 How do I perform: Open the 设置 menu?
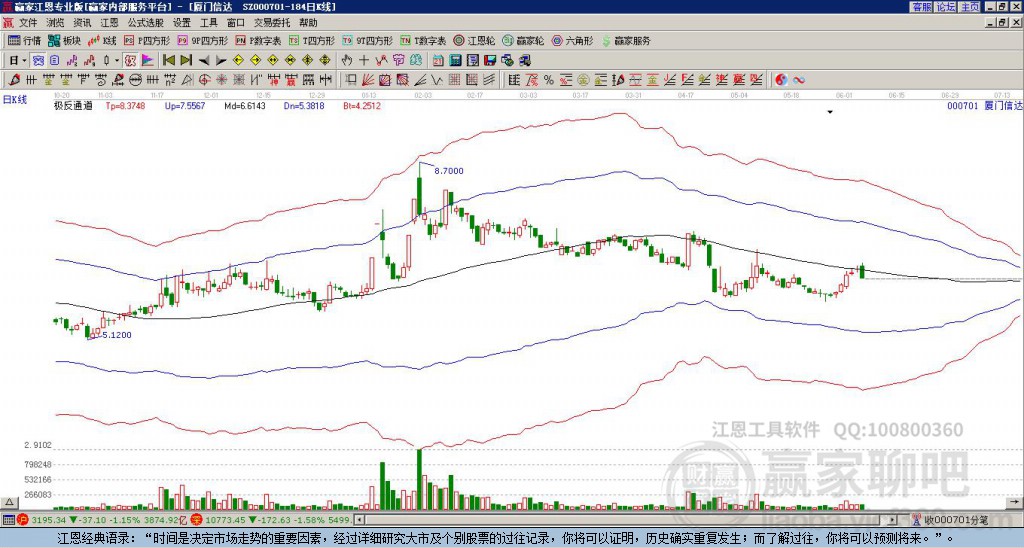click(x=182, y=23)
